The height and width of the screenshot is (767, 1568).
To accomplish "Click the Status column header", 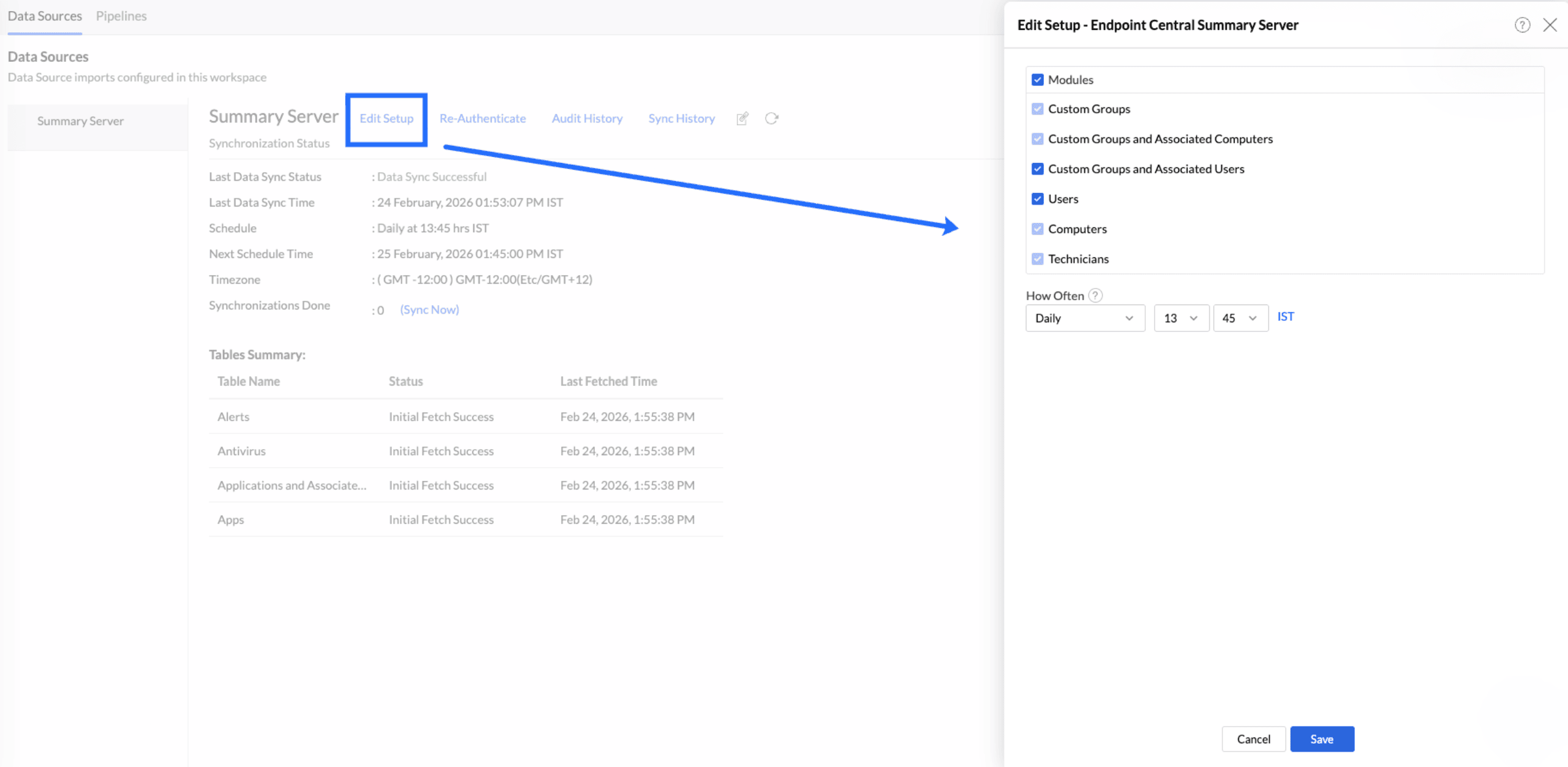I will click(x=406, y=382).
